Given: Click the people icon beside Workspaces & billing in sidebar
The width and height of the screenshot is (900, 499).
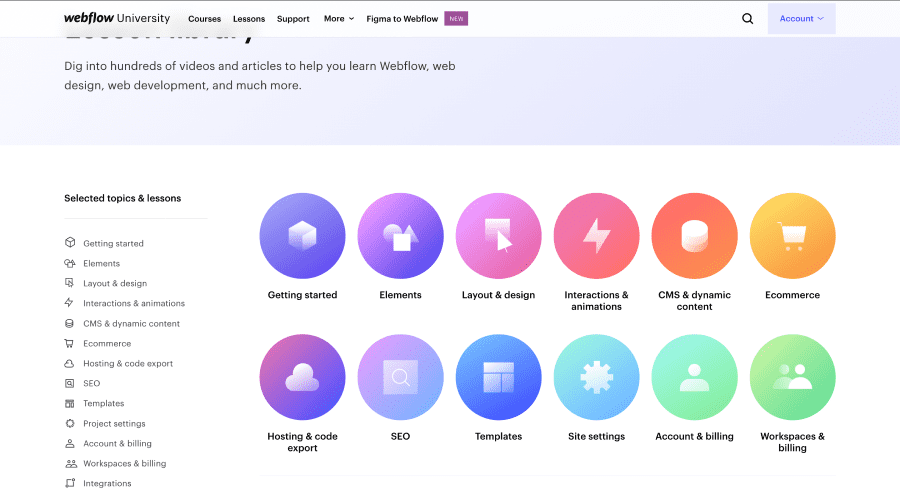Looking at the screenshot, I should click(x=71, y=463).
